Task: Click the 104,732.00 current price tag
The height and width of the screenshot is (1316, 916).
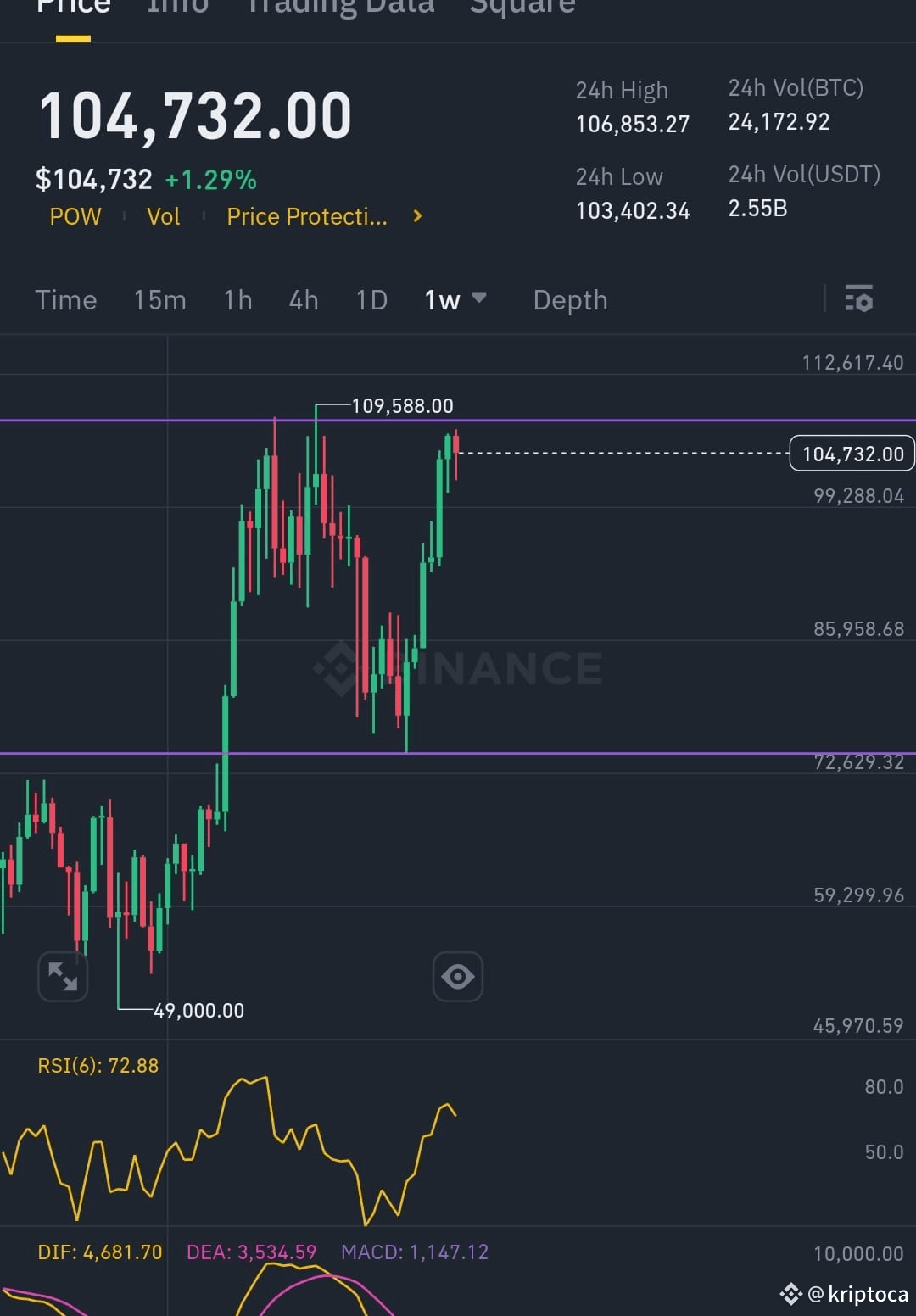Action: (x=851, y=454)
